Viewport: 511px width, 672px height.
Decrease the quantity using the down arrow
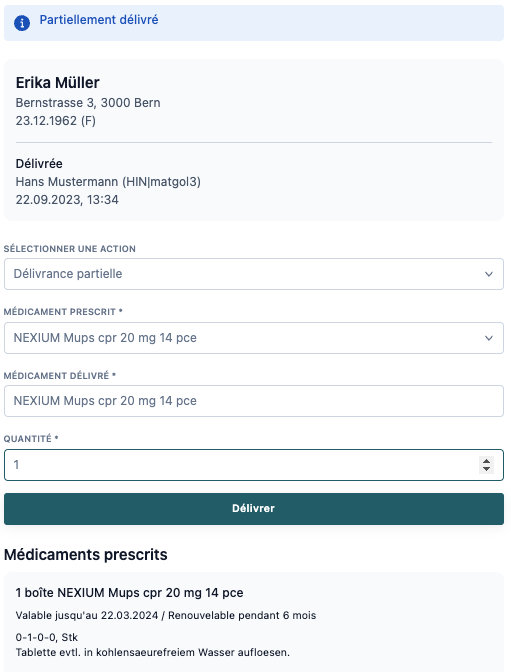(x=486, y=469)
